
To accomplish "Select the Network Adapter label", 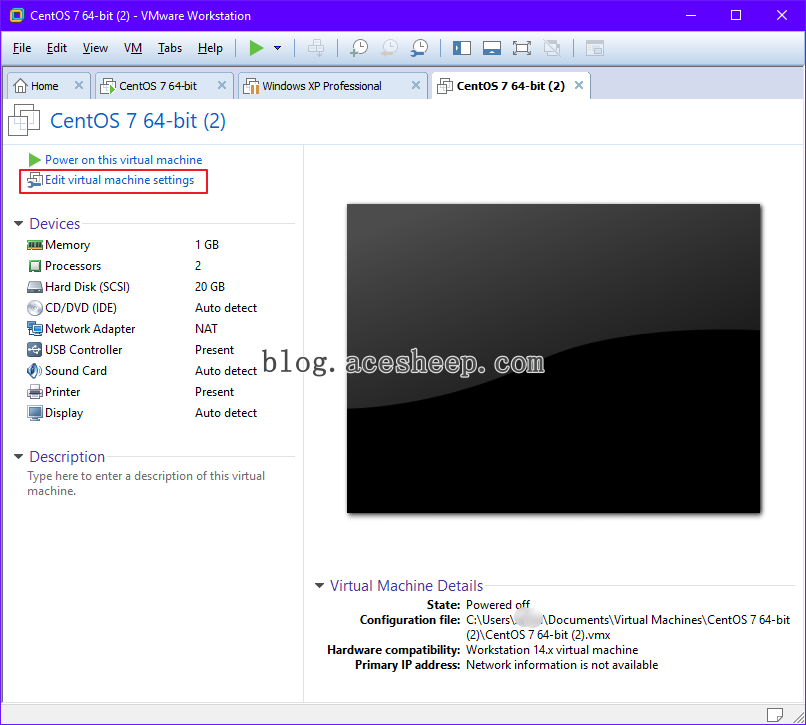I will [90, 329].
